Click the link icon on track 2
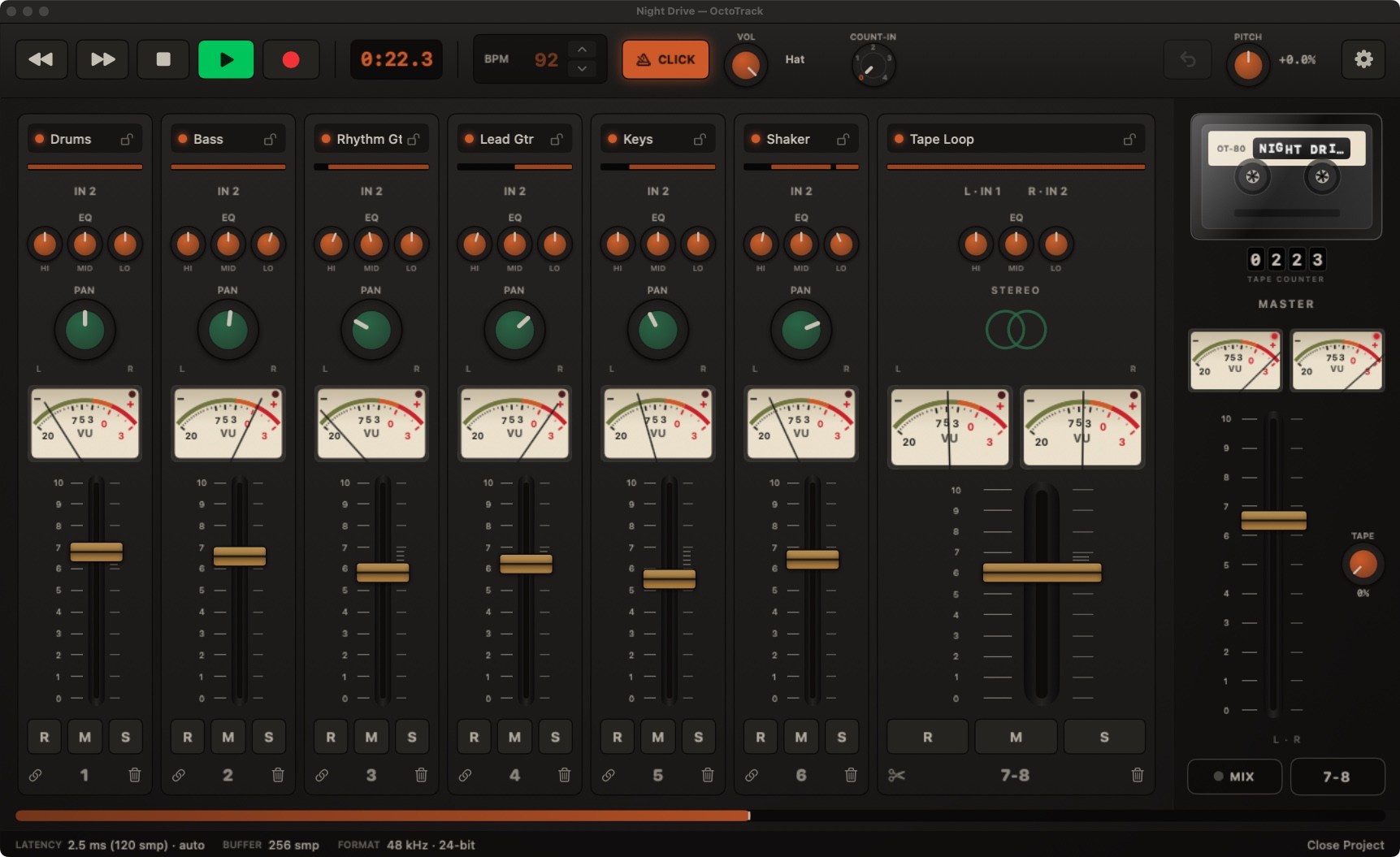 pos(179,775)
